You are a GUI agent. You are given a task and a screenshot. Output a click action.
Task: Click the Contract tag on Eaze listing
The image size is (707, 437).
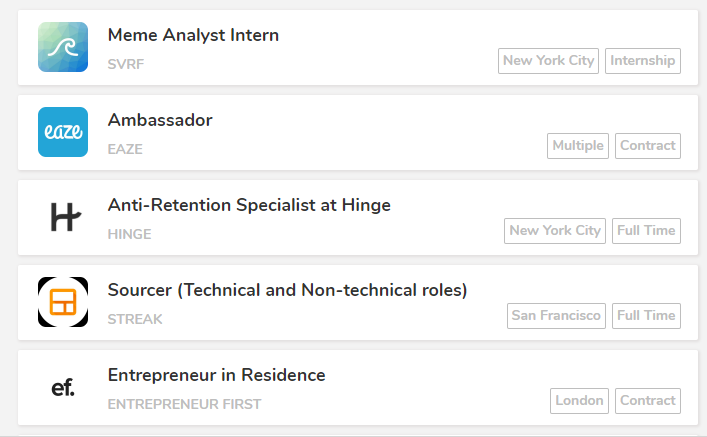click(647, 145)
